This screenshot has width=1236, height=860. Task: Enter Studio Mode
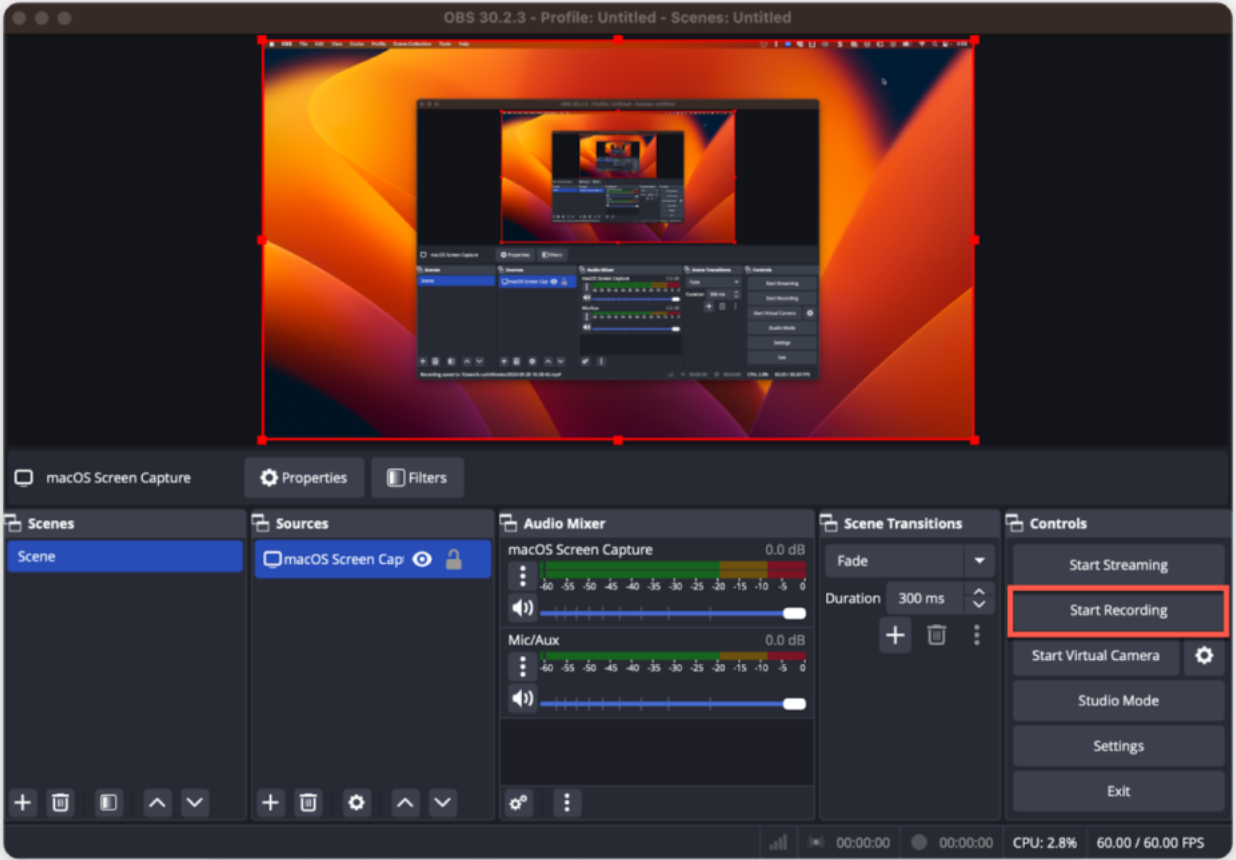(1117, 700)
